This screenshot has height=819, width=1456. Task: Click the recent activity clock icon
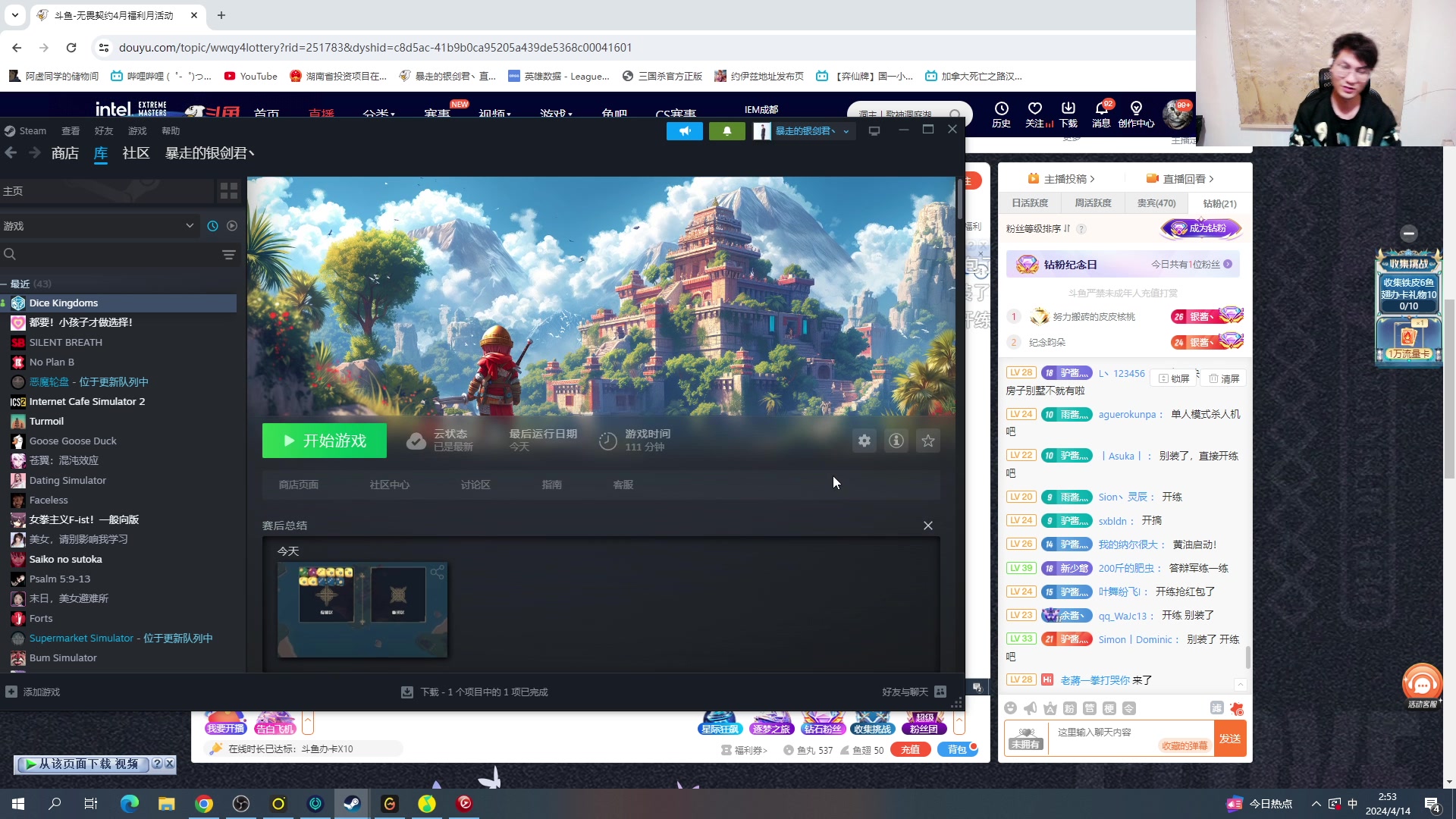212,226
